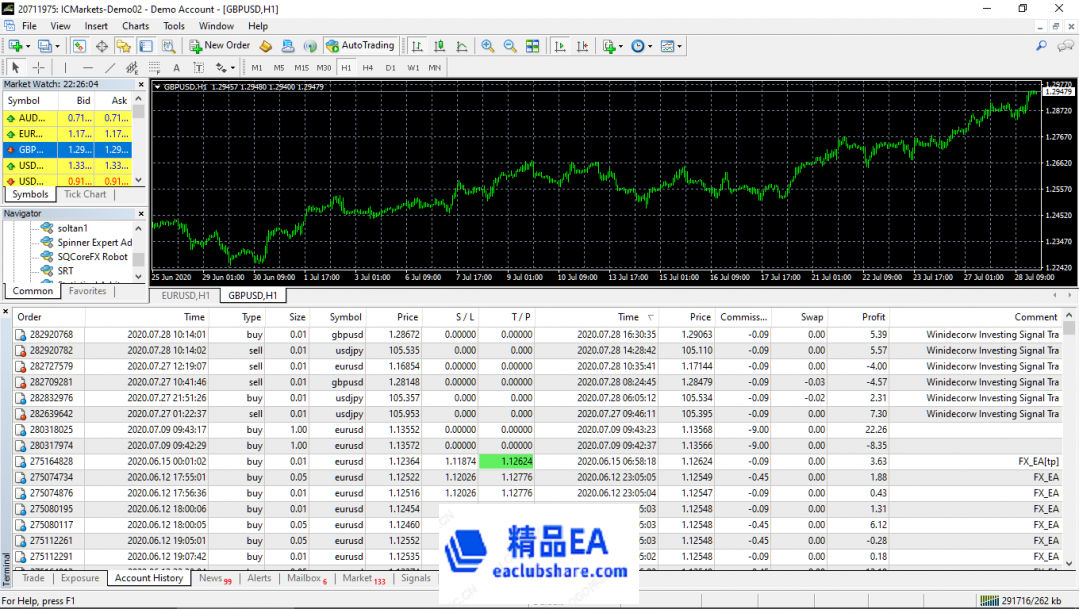Open the Exposure tab
1079x609 pixels.
(x=80, y=578)
